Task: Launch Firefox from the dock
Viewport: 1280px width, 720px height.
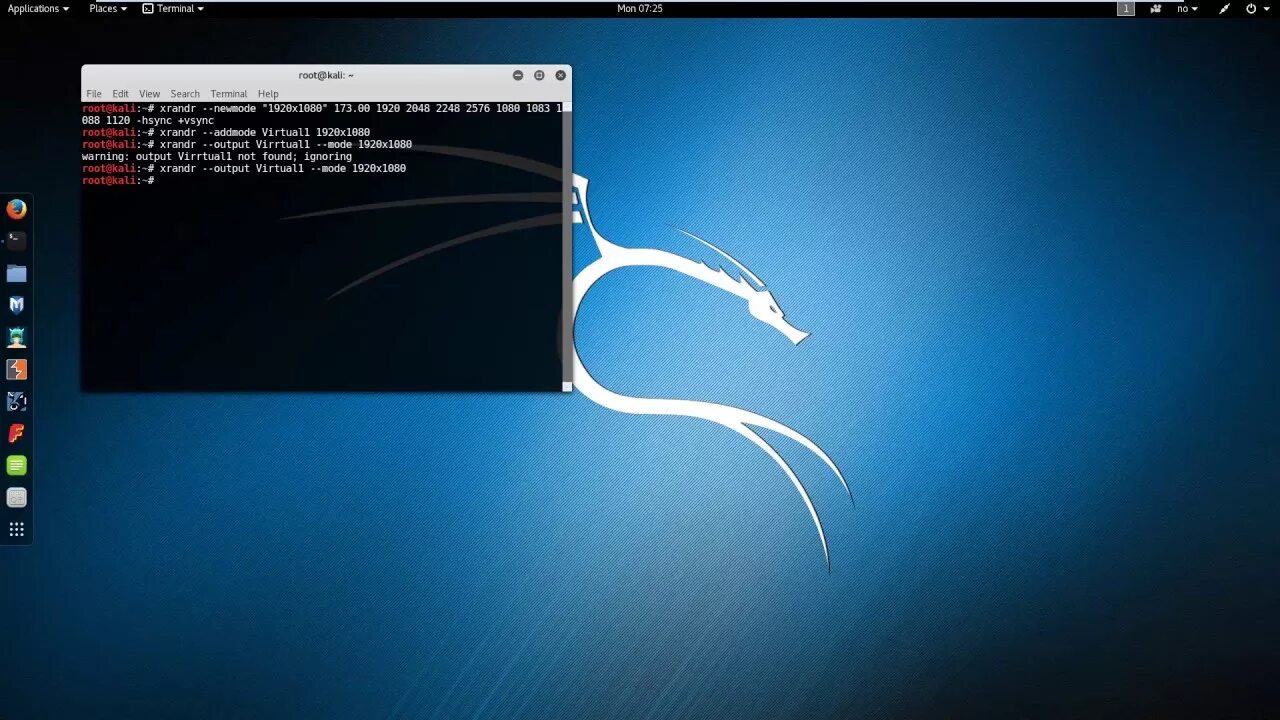Action: click(16, 209)
